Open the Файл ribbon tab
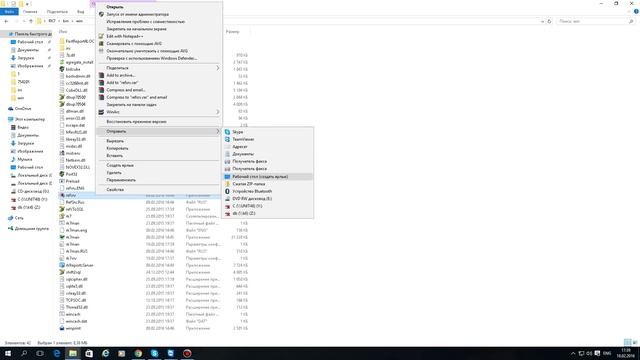This screenshot has height=360, width=640. point(9,12)
